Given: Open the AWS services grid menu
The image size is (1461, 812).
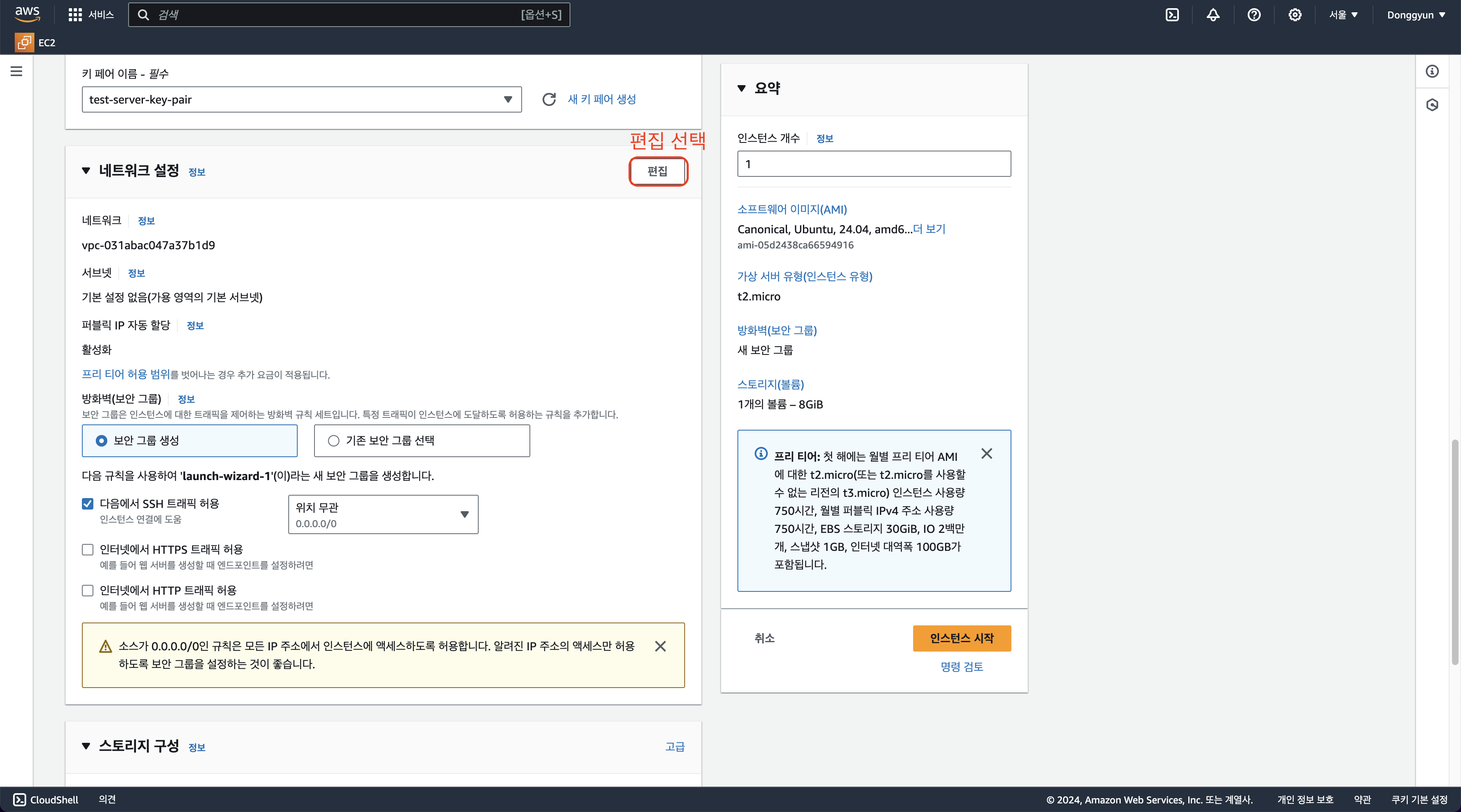Looking at the screenshot, I should (x=75, y=15).
